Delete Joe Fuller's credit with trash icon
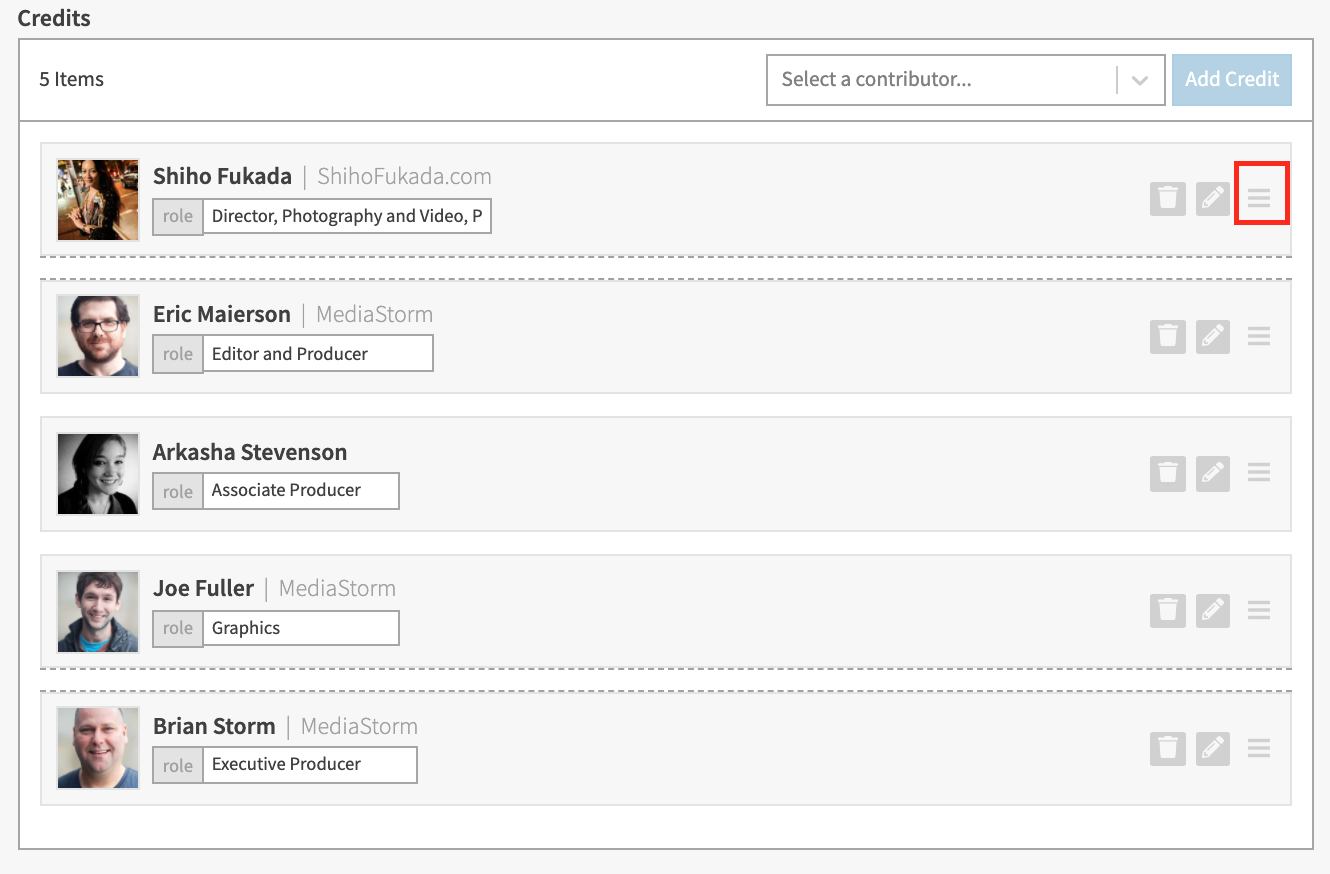The image size is (1330, 874). (1167, 610)
